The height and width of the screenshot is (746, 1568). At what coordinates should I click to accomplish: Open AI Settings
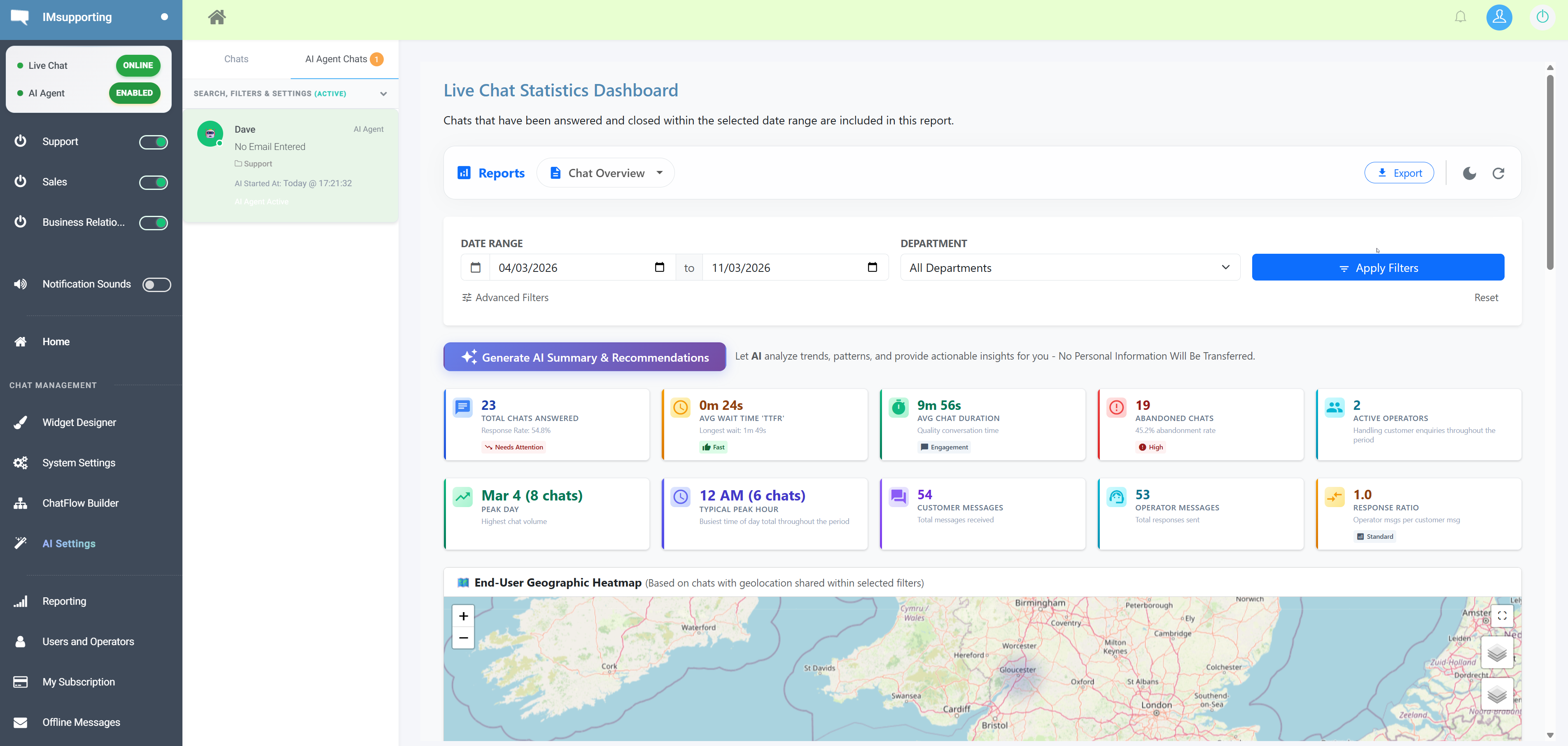[x=69, y=543]
